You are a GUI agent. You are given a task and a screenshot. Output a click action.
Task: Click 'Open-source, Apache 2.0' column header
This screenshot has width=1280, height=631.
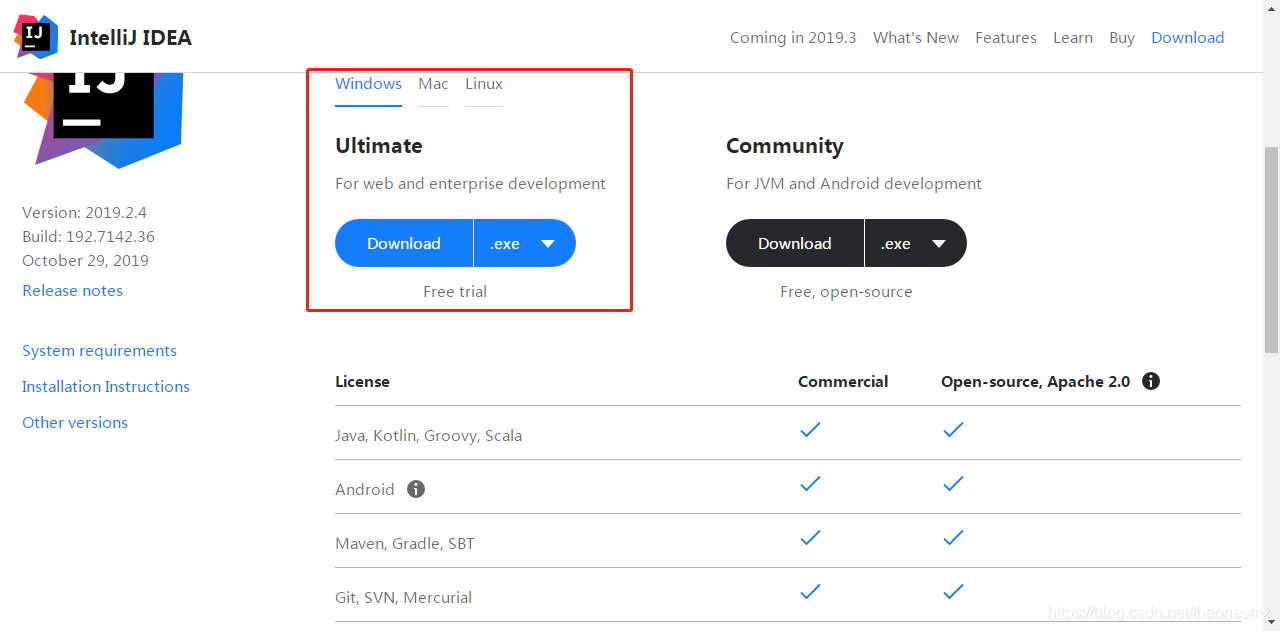point(1035,381)
